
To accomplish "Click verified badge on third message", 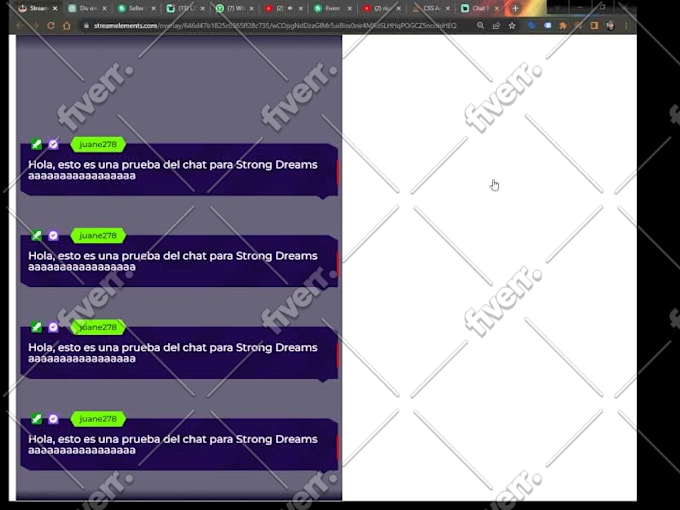I will [53, 327].
